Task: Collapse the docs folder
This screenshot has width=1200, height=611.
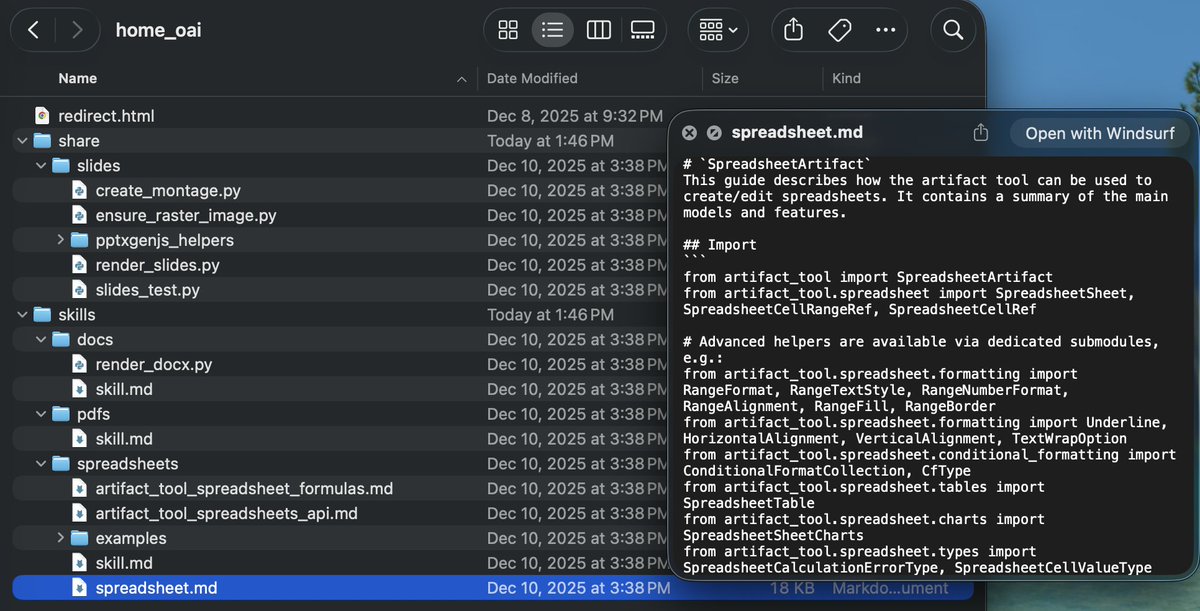Action: point(40,340)
